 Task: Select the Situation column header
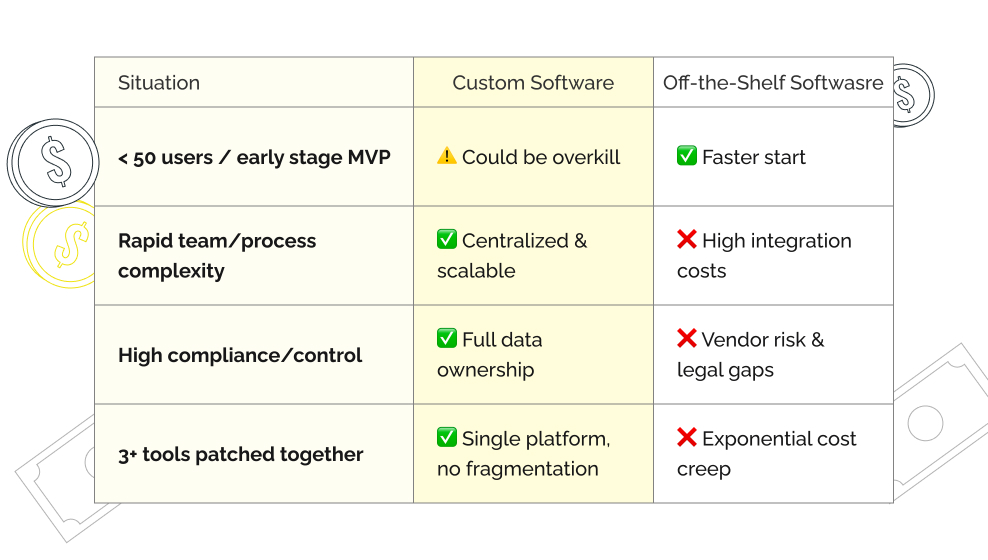click(x=159, y=83)
